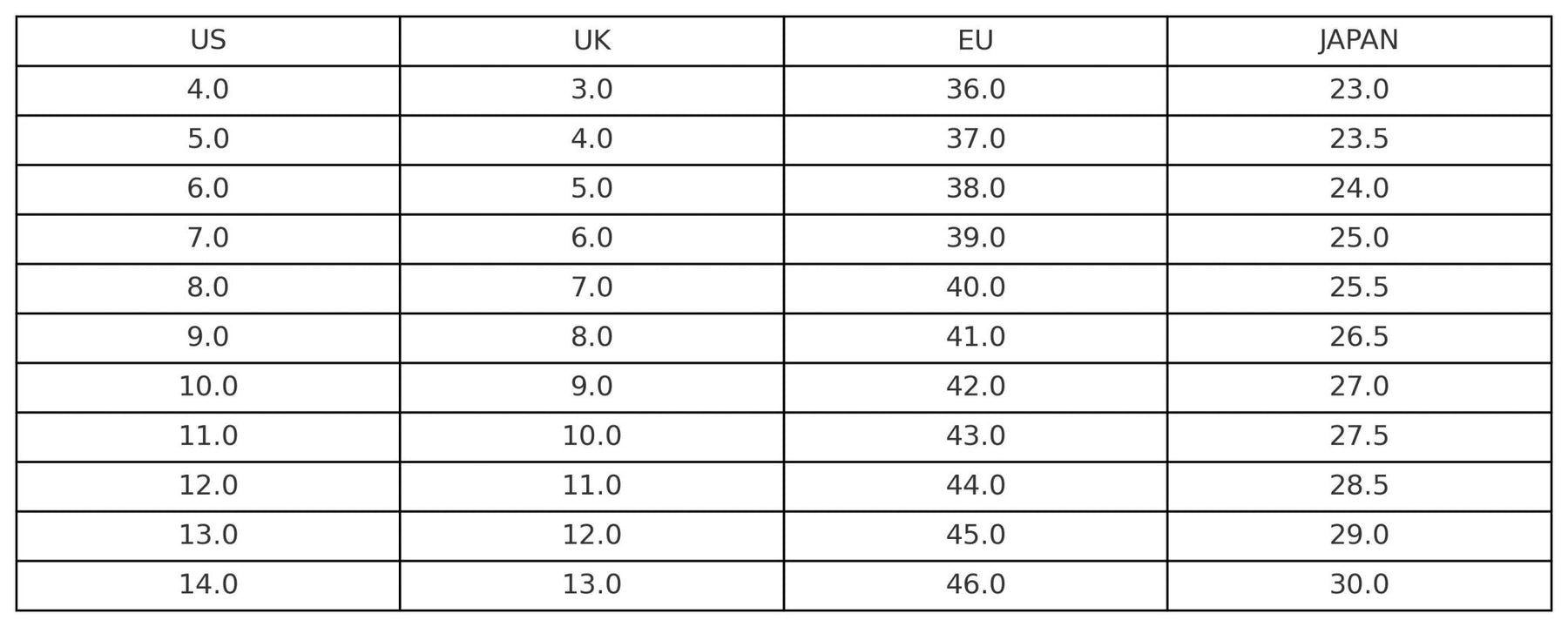Screen dimensions: 1568x627
Task: Select the US 12.0 cell
Action: (x=208, y=487)
